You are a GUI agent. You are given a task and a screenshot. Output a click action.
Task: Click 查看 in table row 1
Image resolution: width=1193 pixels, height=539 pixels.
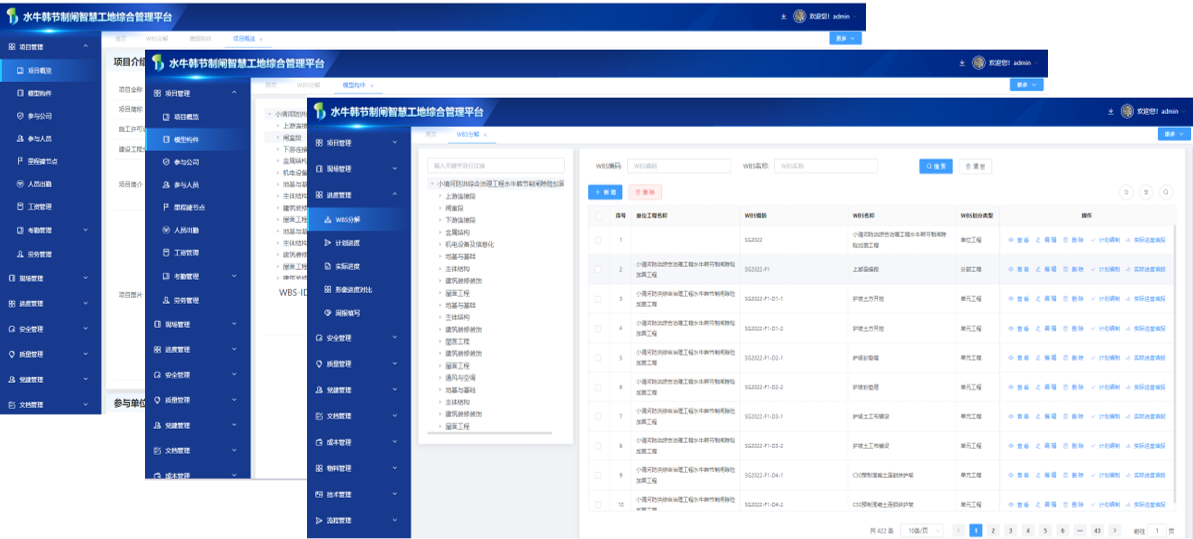tap(1018, 240)
